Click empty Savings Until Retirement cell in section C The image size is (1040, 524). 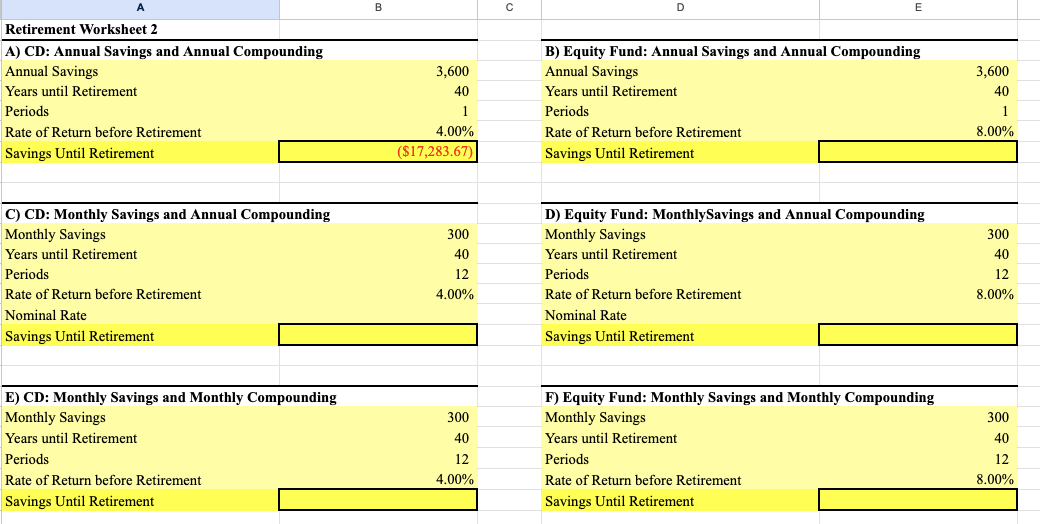[378, 335]
